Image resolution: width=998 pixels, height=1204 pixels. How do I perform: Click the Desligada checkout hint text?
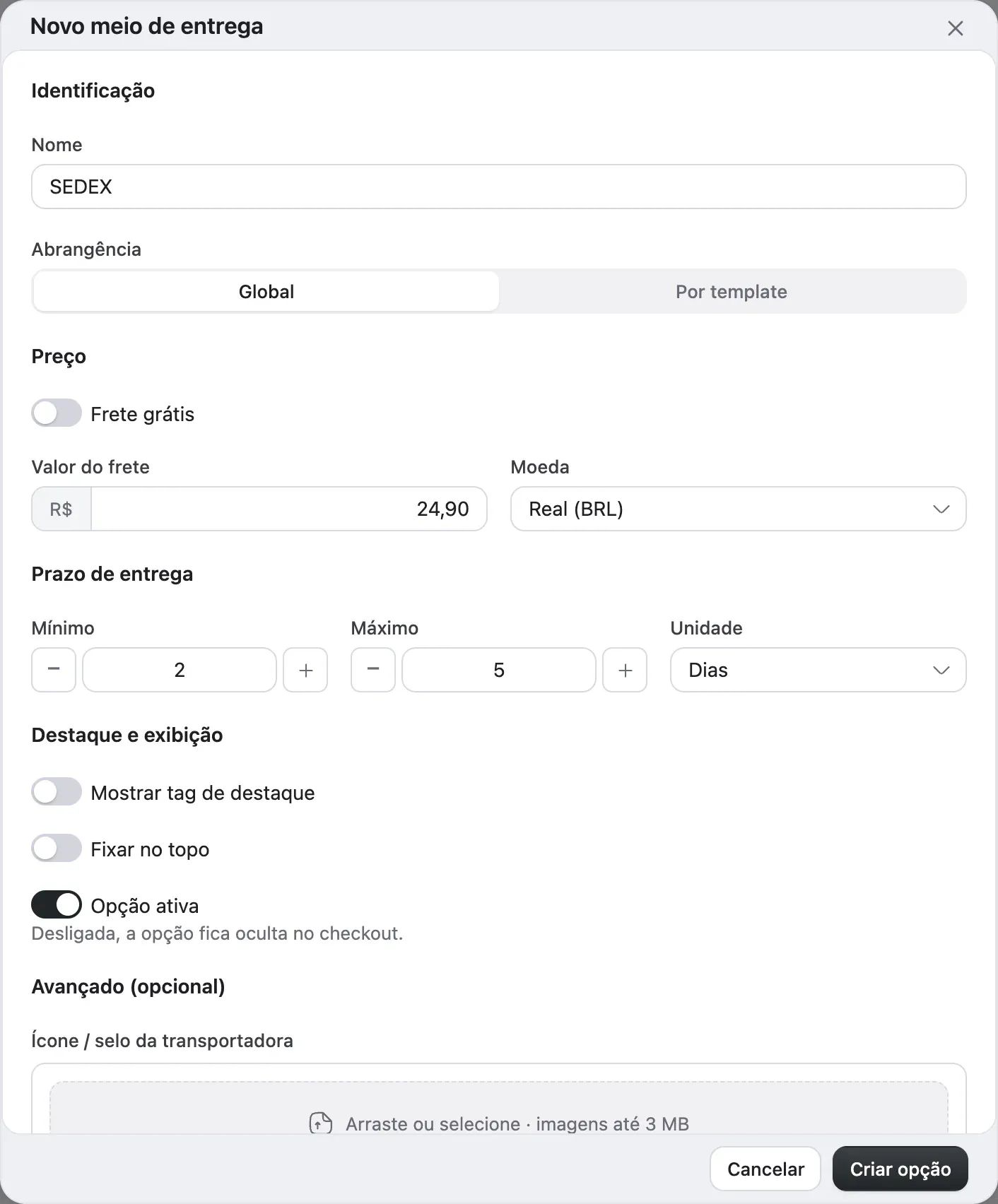tap(217, 933)
